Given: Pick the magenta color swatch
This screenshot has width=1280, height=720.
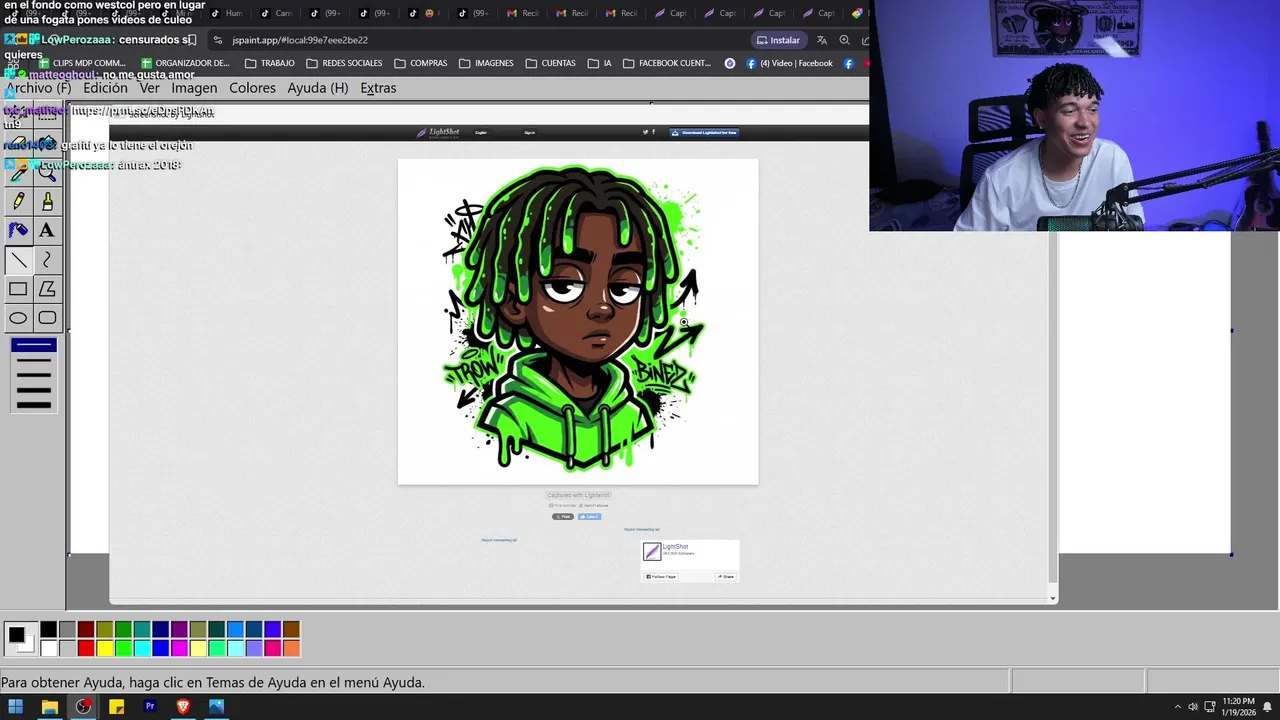Looking at the screenshot, I should tap(179, 648).
